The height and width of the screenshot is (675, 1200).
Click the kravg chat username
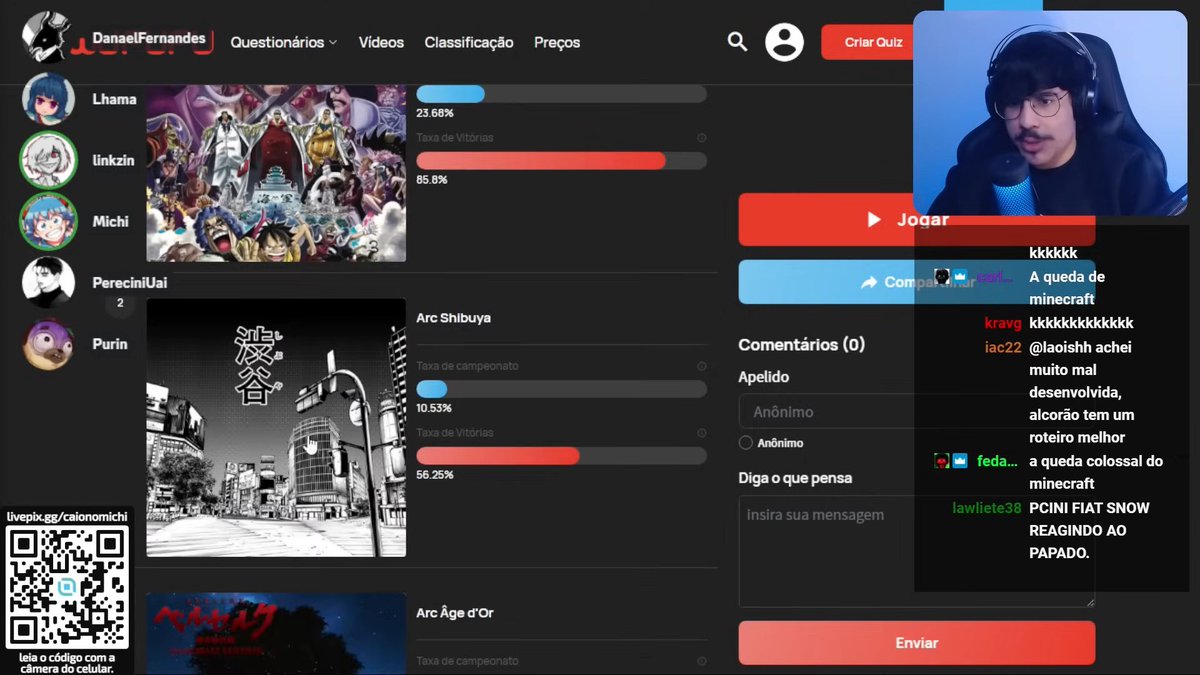pos(1003,323)
